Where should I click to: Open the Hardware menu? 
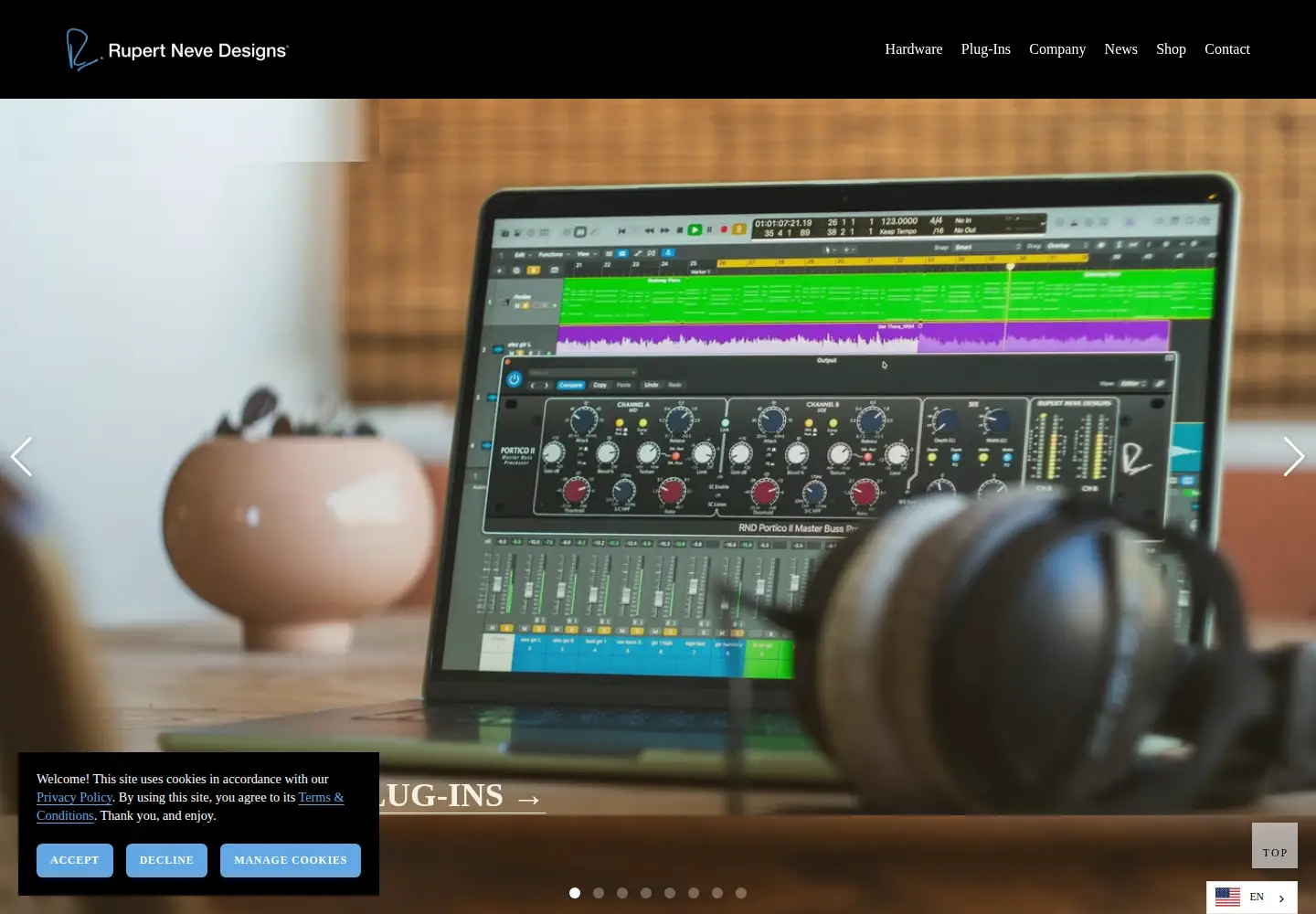coord(913,49)
